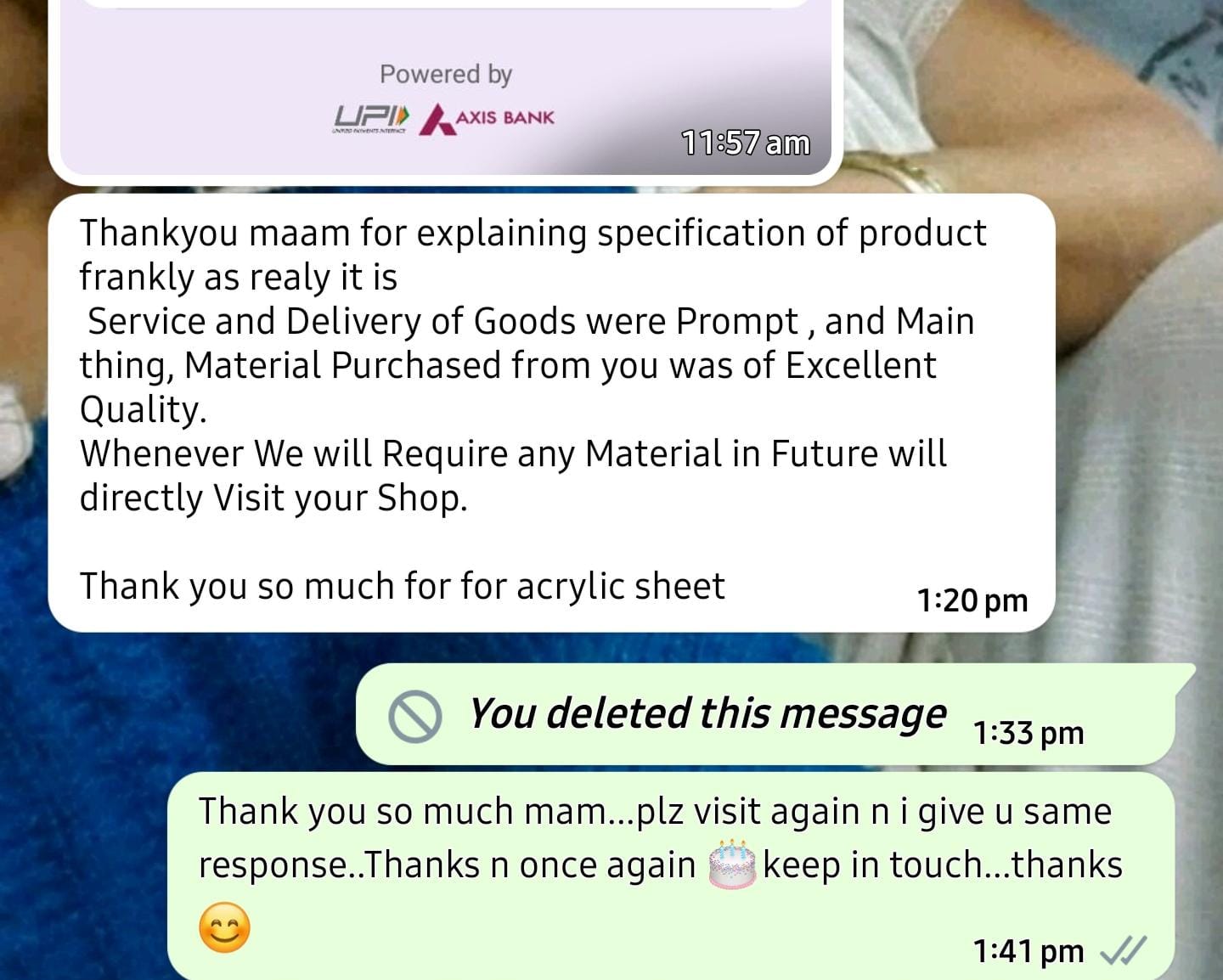1223x980 pixels.
Task: Tap the 'directly Visit your Shop.' line
Action: (273, 498)
